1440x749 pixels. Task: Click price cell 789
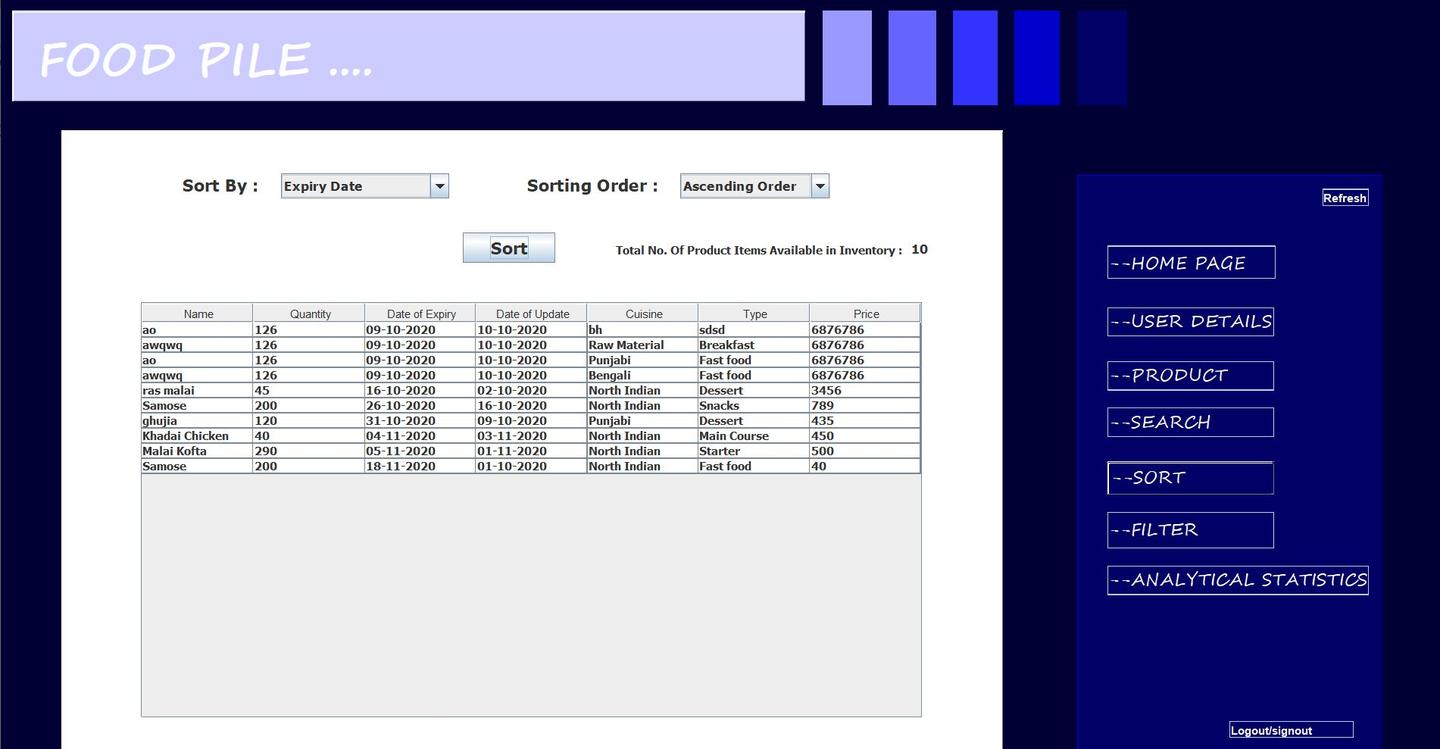pyautogui.click(x=865, y=405)
